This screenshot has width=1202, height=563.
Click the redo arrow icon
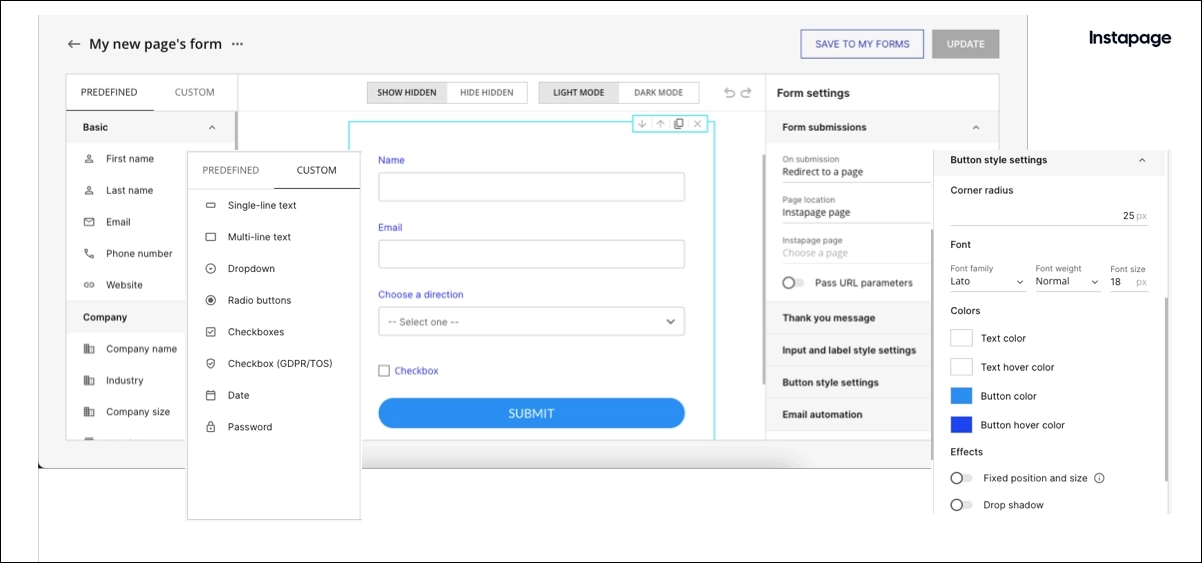[x=745, y=93]
